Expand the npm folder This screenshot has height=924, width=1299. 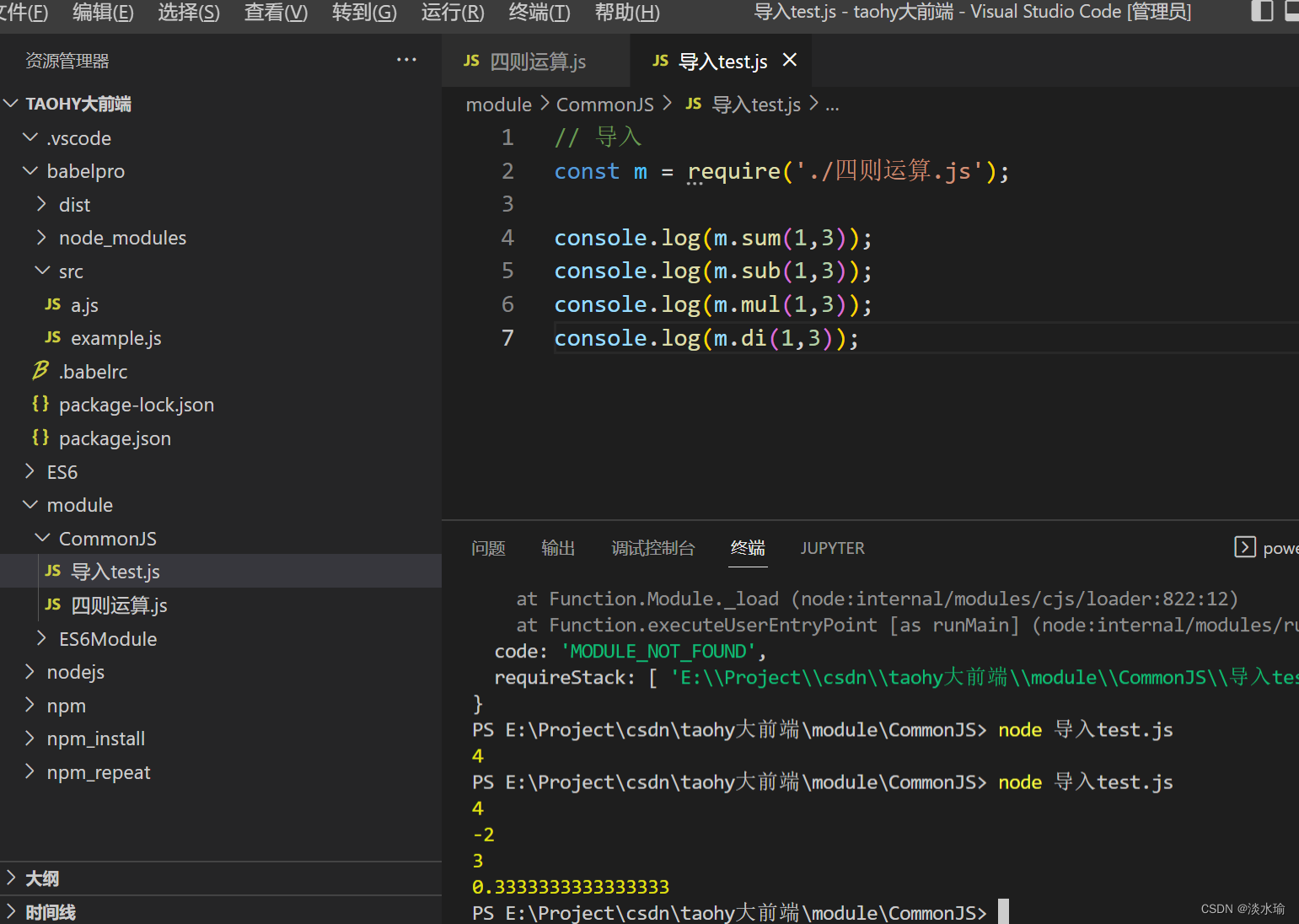(x=30, y=705)
